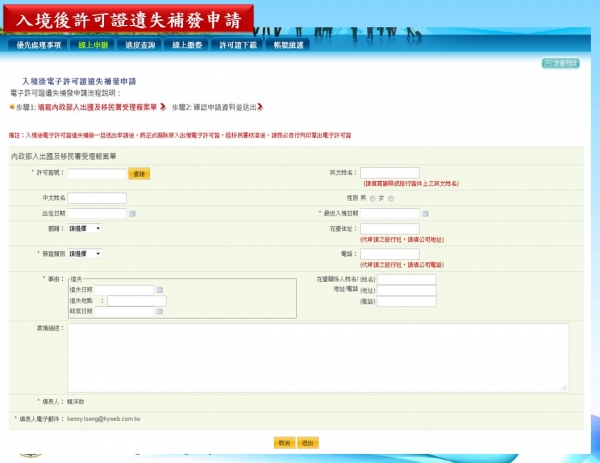This screenshot has width=600, height=463.
Task: Go to the 線上繳費 tab
Action: click(187, 45)
